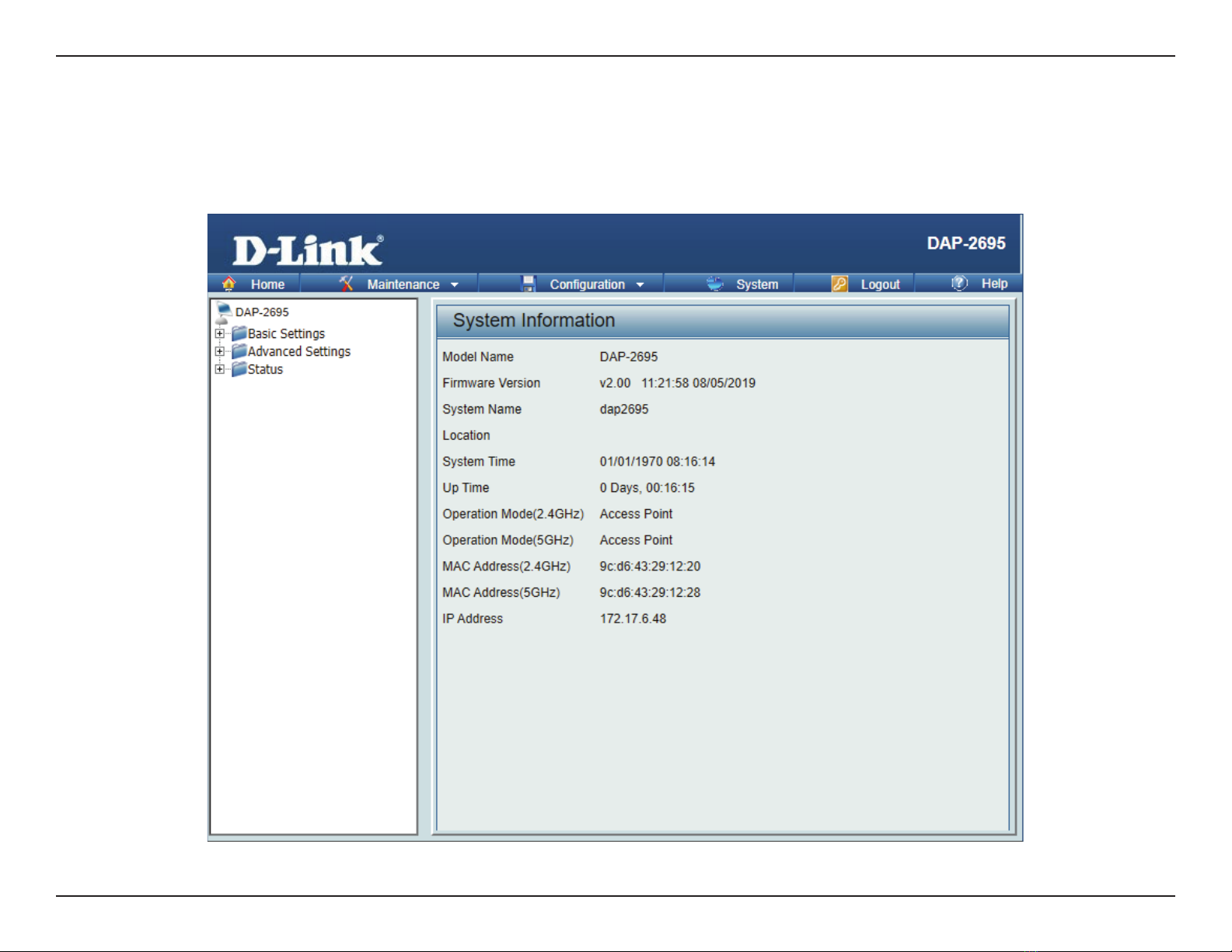Expand the Status tree node

(220, 369)
